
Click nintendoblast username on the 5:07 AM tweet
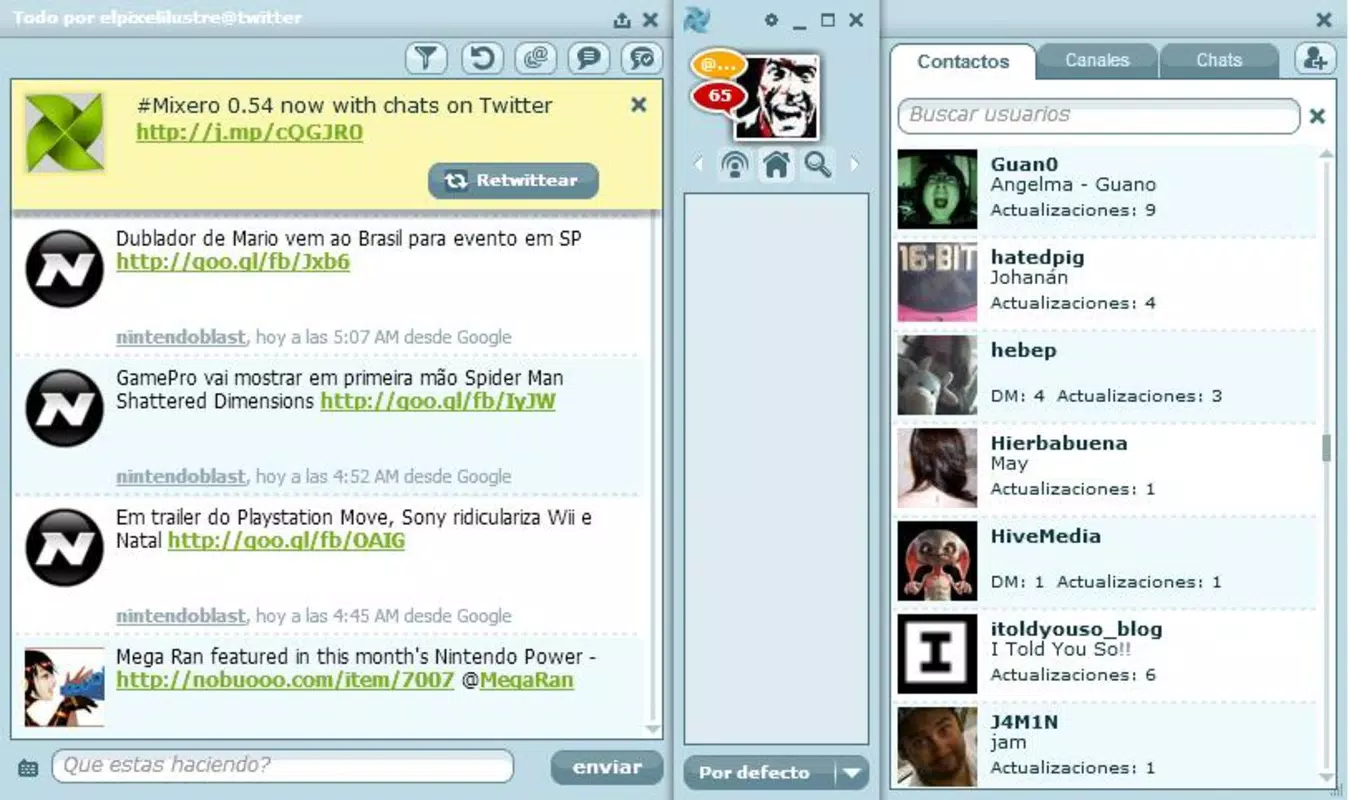pos(181,337)
